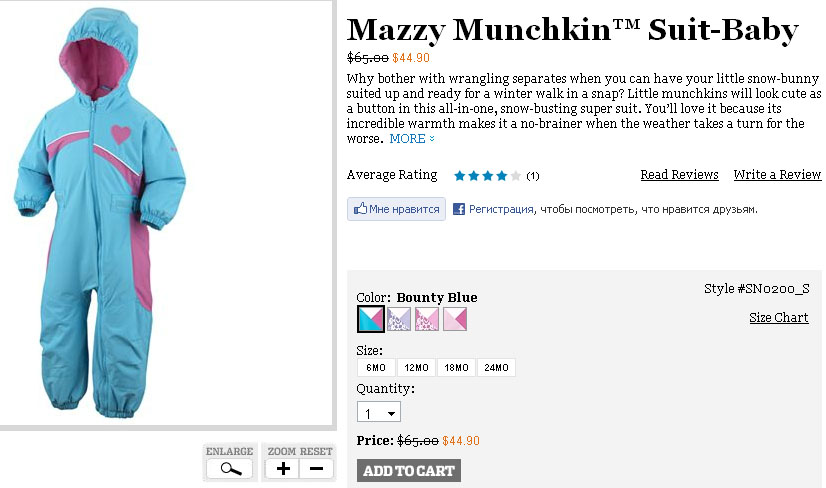Reset zoom with the minus button

(316, 468)
